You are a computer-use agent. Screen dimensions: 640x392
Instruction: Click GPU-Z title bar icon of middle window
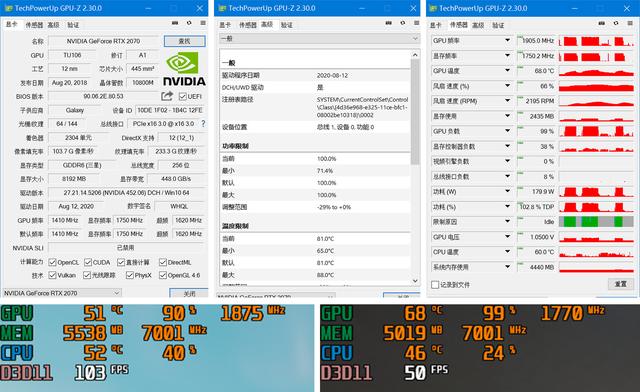click(222, 8)
